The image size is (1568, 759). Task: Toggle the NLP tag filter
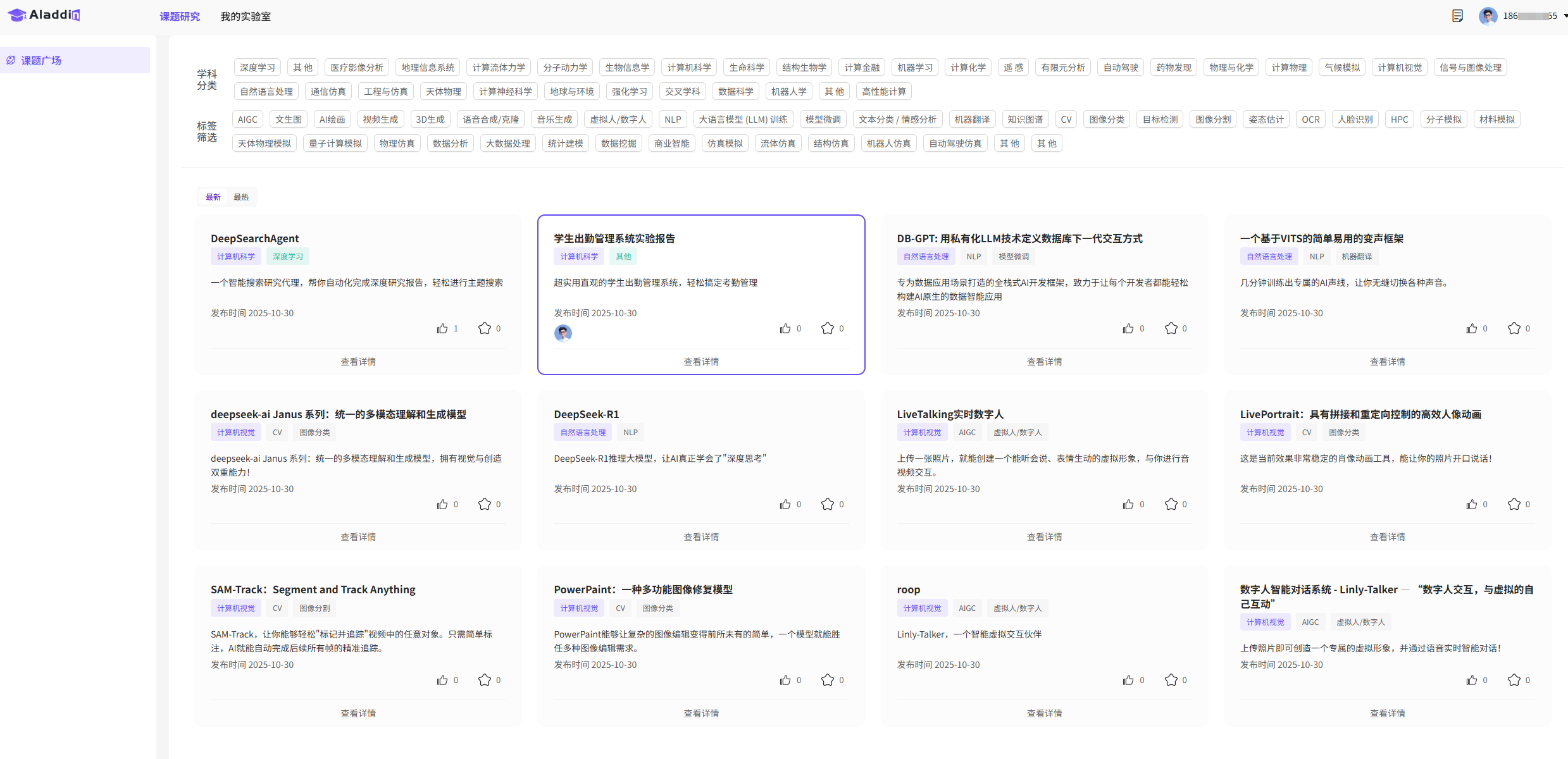tap(672, 120)
